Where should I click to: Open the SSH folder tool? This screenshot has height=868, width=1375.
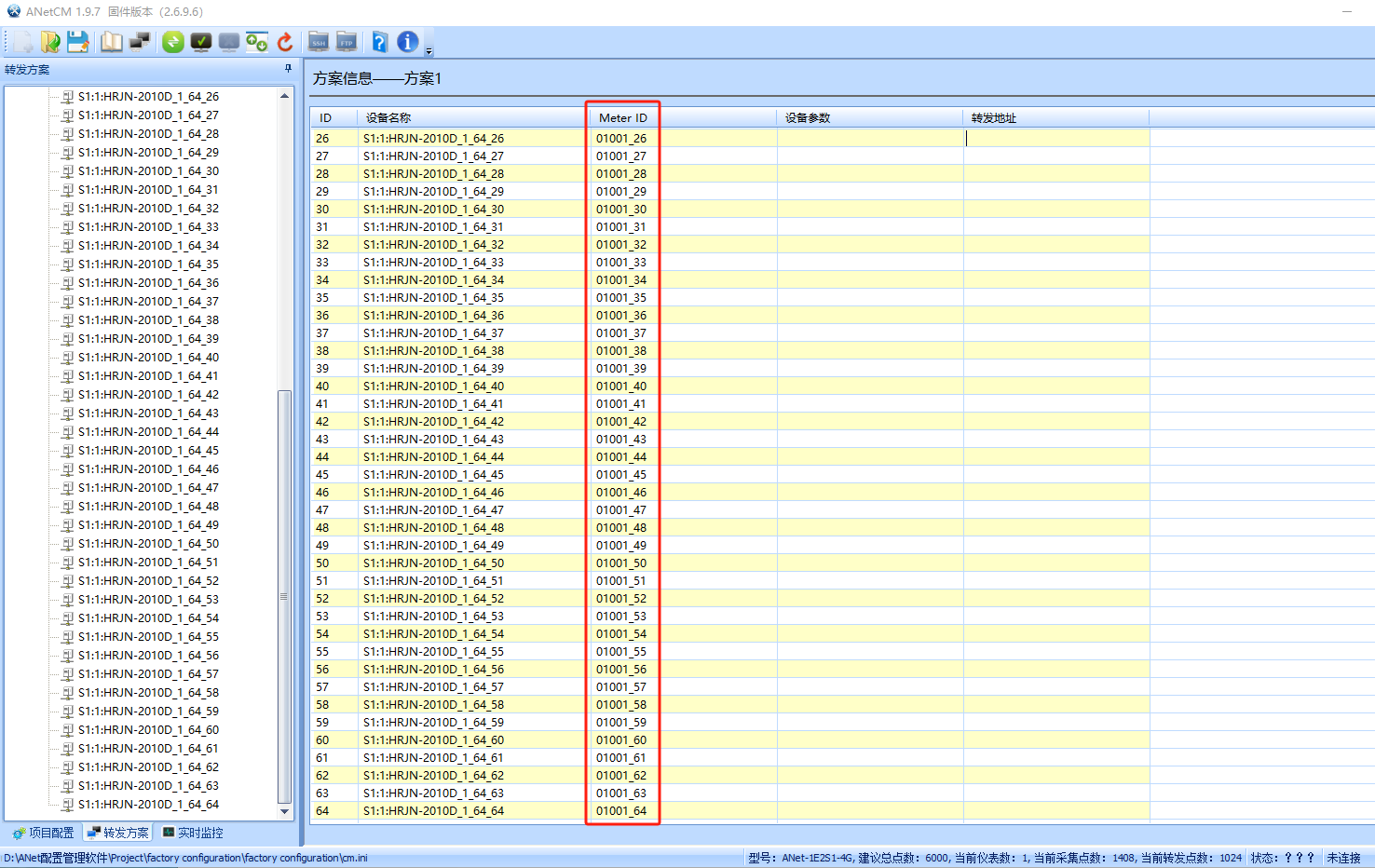[319, 42]
